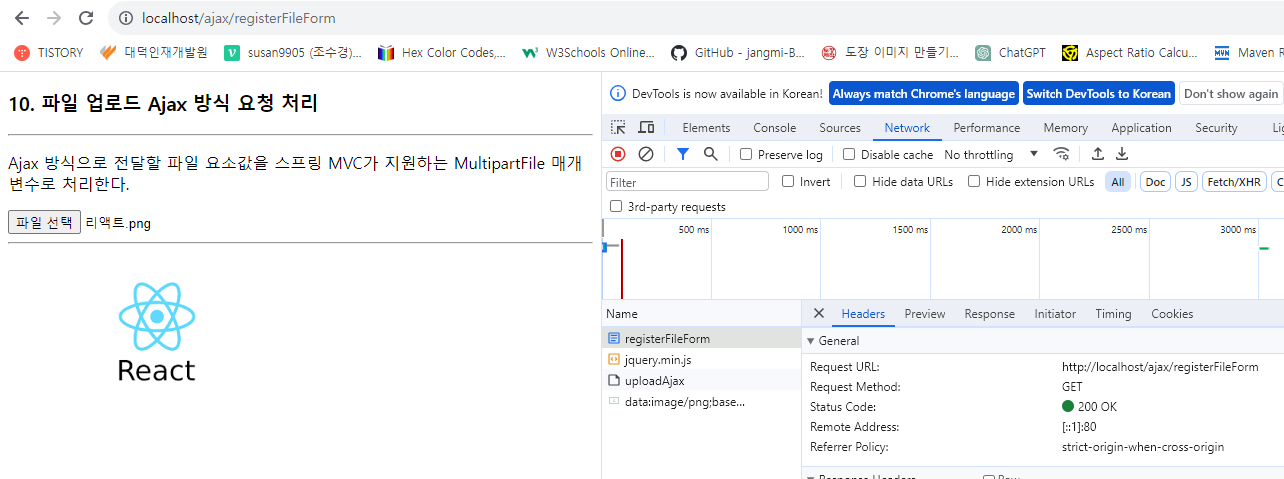Clear the network log
The height and width of the screenshot is (479, 1284).
(x=646, y=154)
